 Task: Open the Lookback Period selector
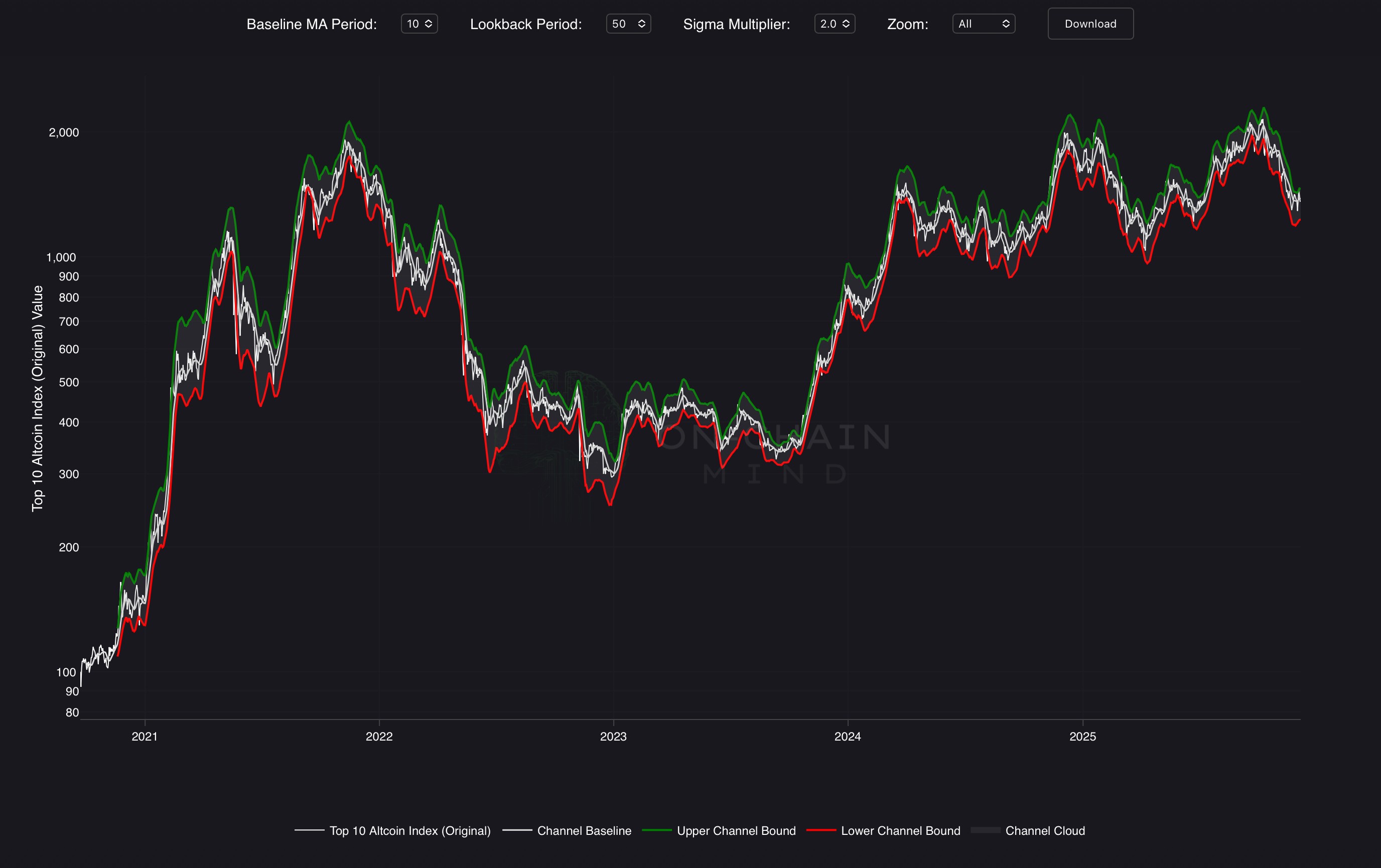(628, 24)
